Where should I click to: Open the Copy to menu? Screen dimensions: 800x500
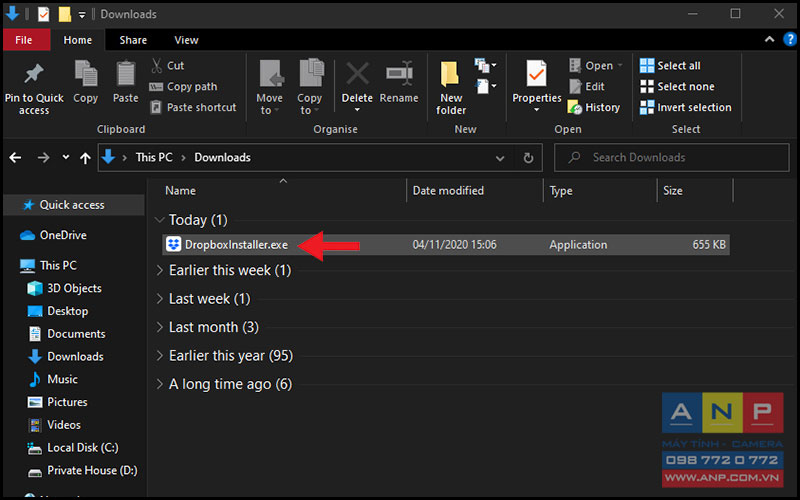pos(310,87)
